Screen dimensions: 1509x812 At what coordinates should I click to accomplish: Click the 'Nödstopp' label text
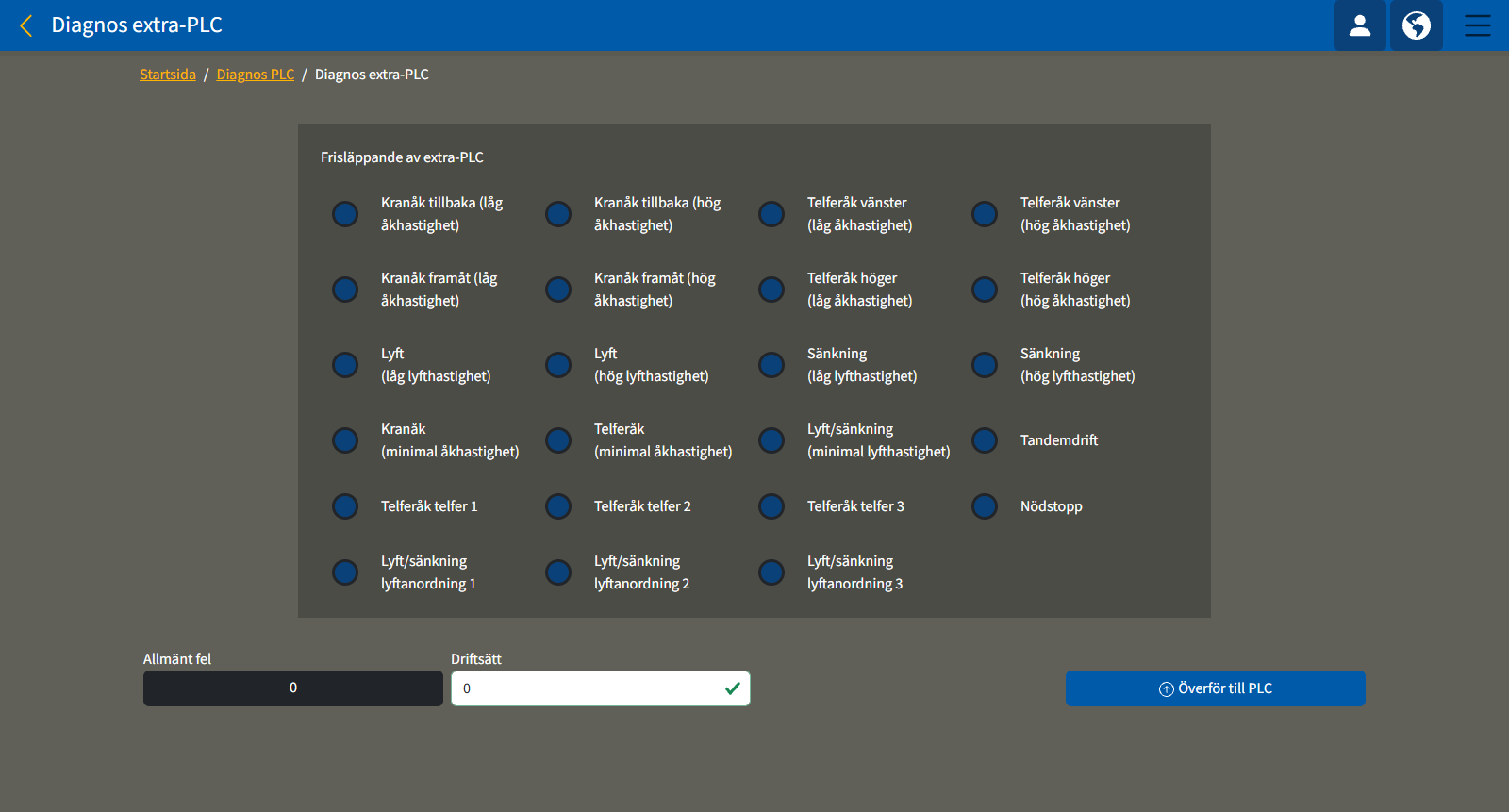tap(1052, 506)
